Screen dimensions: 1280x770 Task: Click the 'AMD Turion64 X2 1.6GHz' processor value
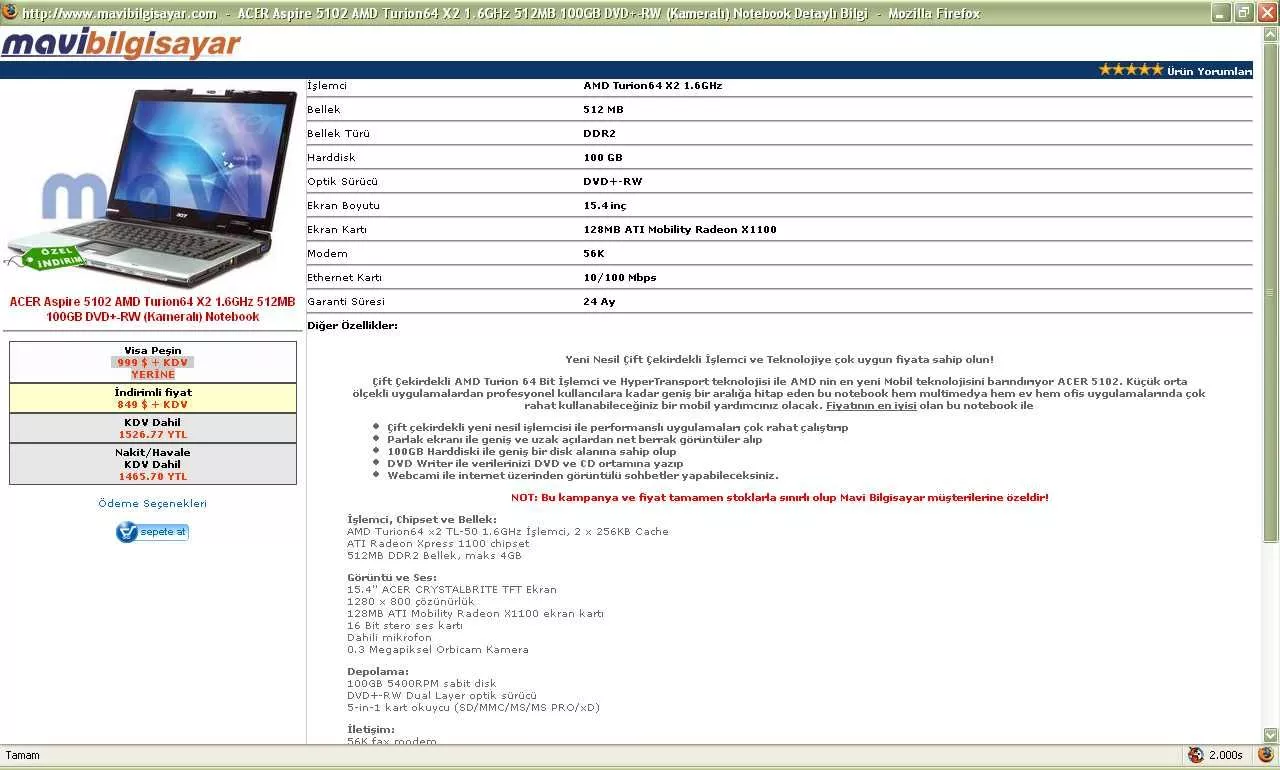[652, 85]
